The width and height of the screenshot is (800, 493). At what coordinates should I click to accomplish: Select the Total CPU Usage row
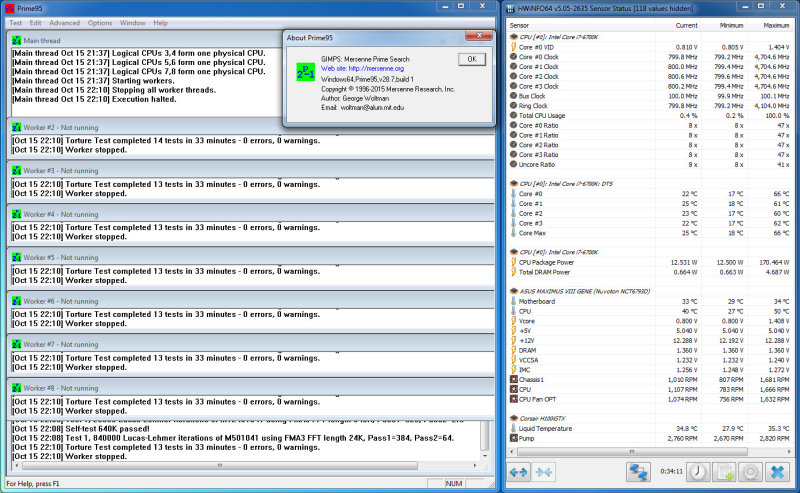click(651, 116)
